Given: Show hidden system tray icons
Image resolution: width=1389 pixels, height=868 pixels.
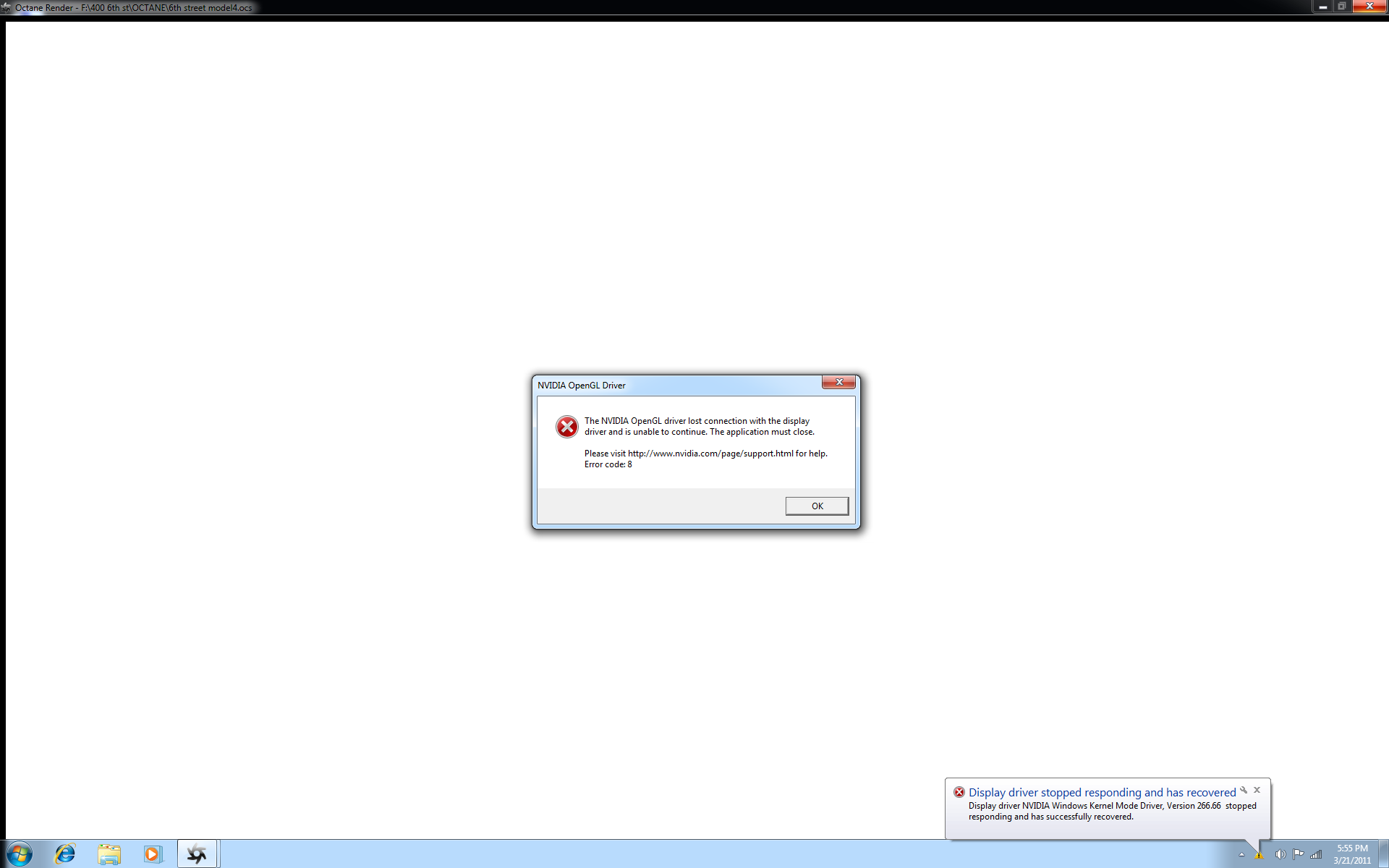Looking at the screenshot, I should tap(1241, 855).
